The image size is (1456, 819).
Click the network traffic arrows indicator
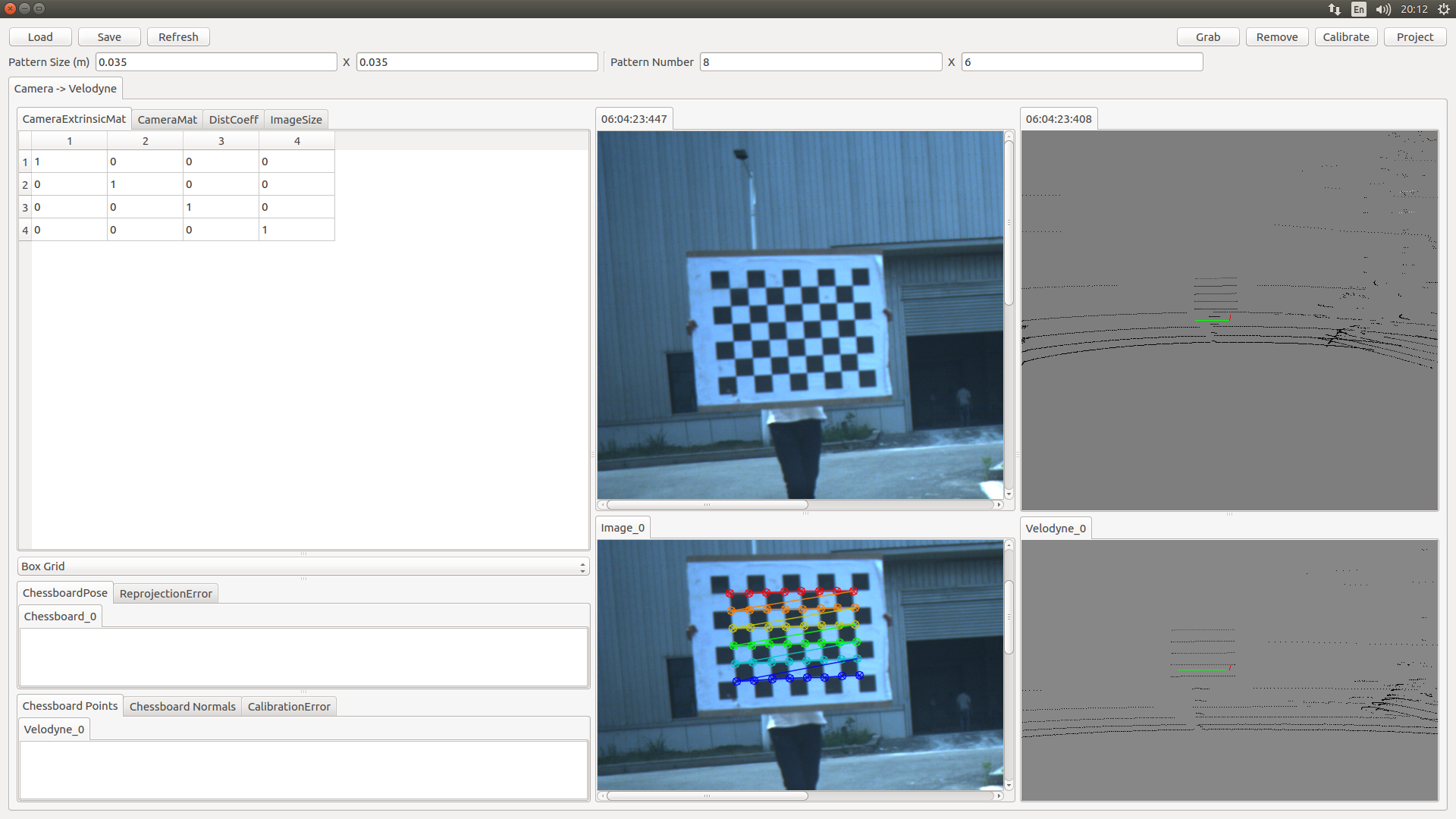(x=1333, y=9)
